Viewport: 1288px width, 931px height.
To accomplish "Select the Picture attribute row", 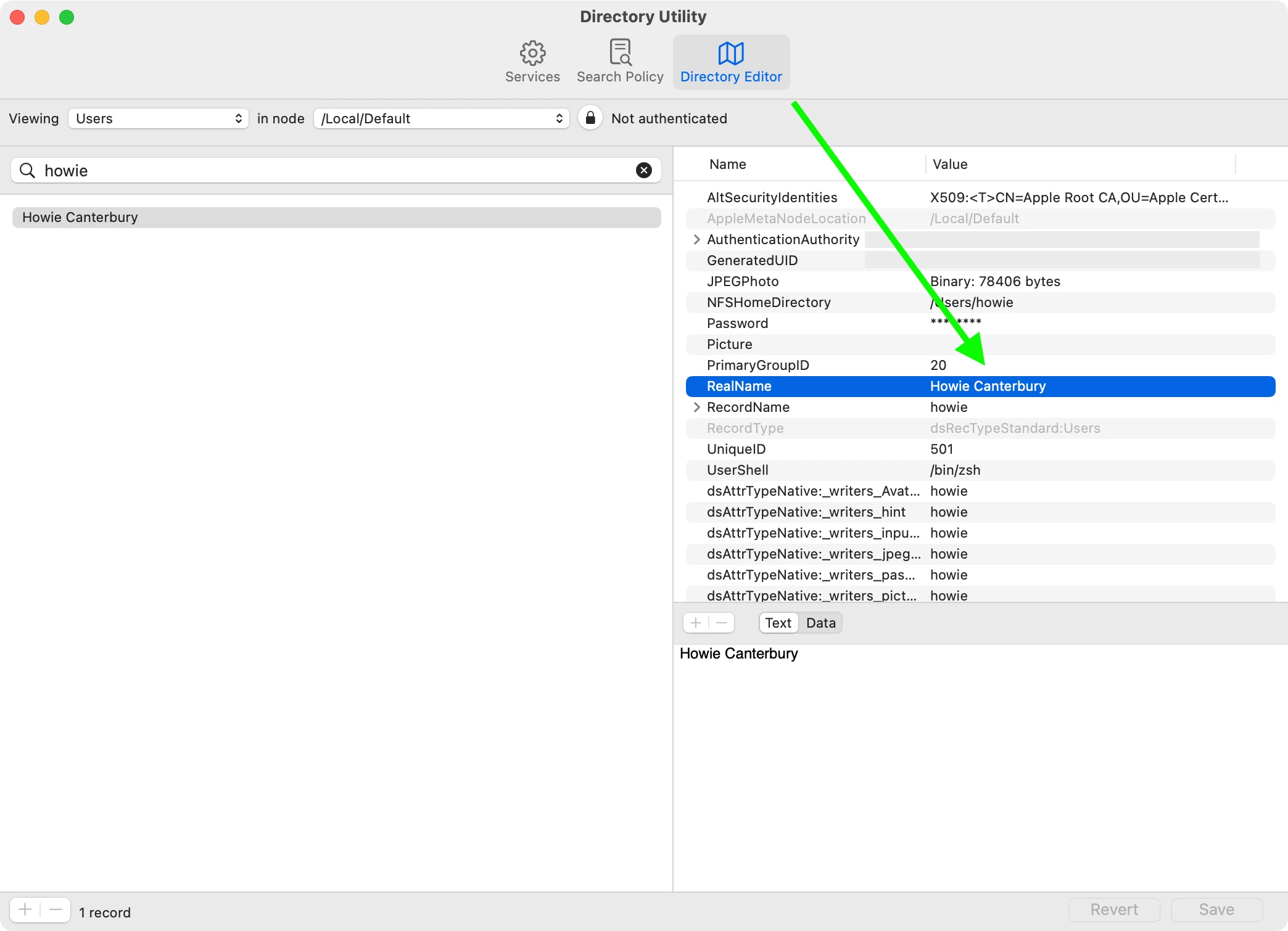I will (981, 344).
